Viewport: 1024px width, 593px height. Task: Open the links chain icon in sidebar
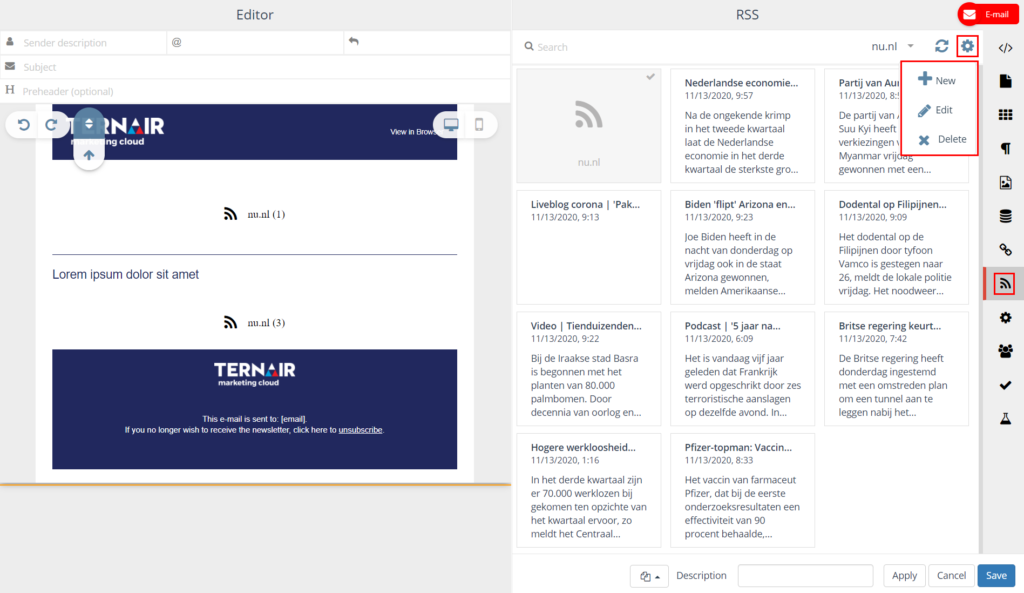coord(1005,249)
